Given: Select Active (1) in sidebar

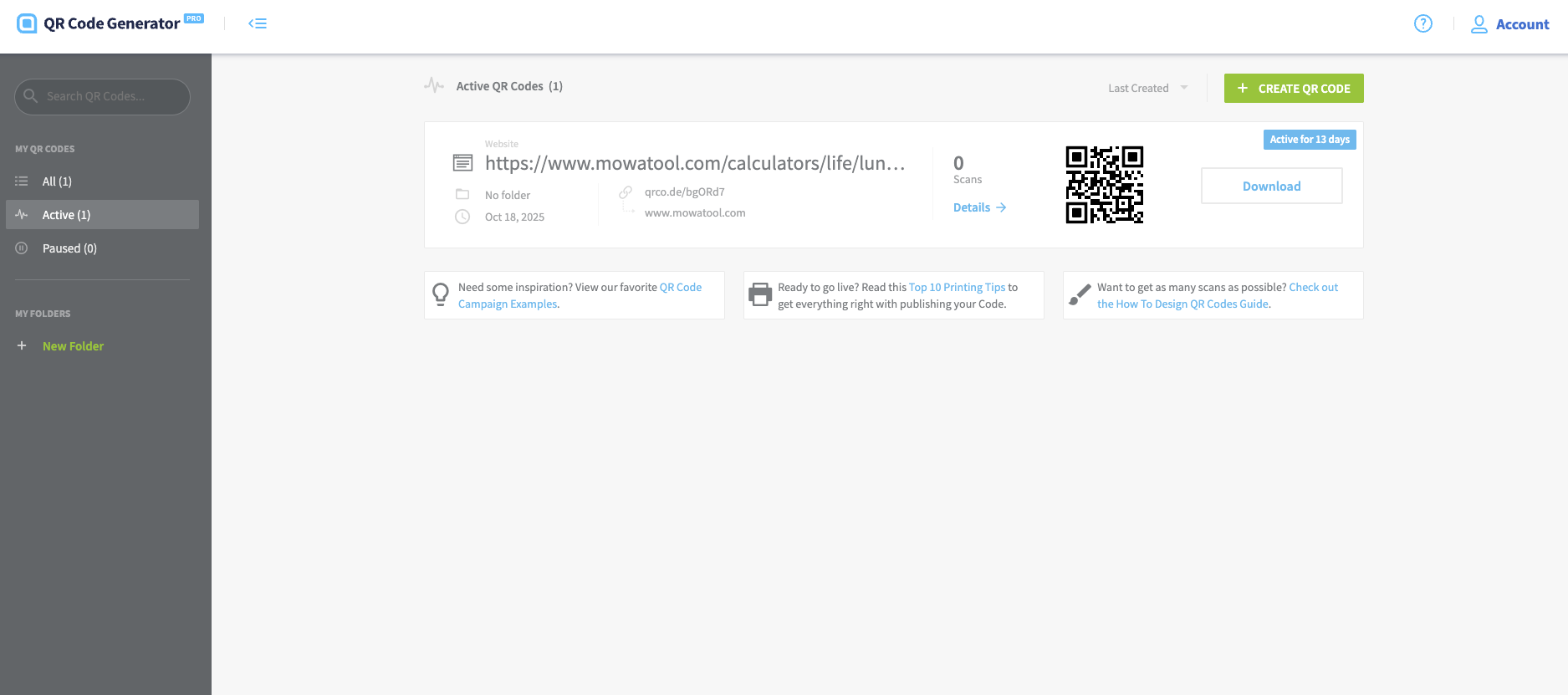Looking at the screenshot, I should tap(102, 215).
